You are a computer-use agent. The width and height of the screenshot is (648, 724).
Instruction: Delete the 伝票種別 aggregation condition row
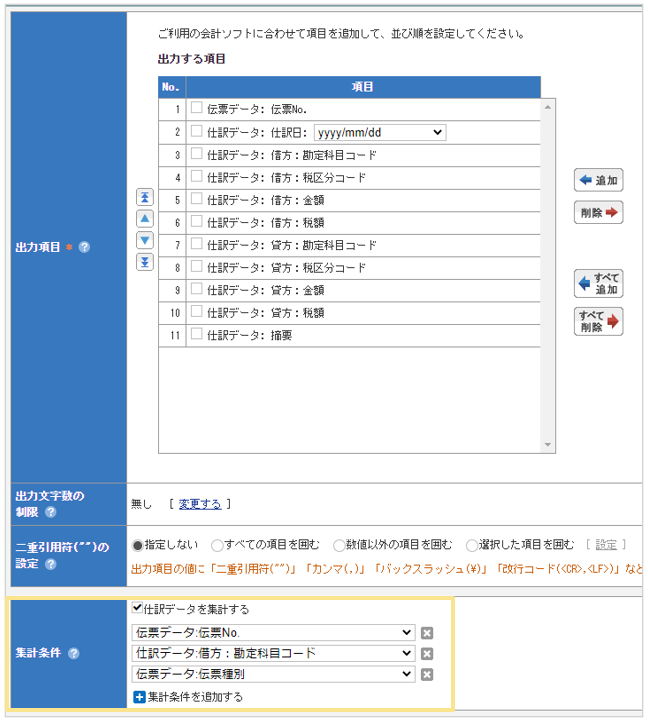[427, 675]
